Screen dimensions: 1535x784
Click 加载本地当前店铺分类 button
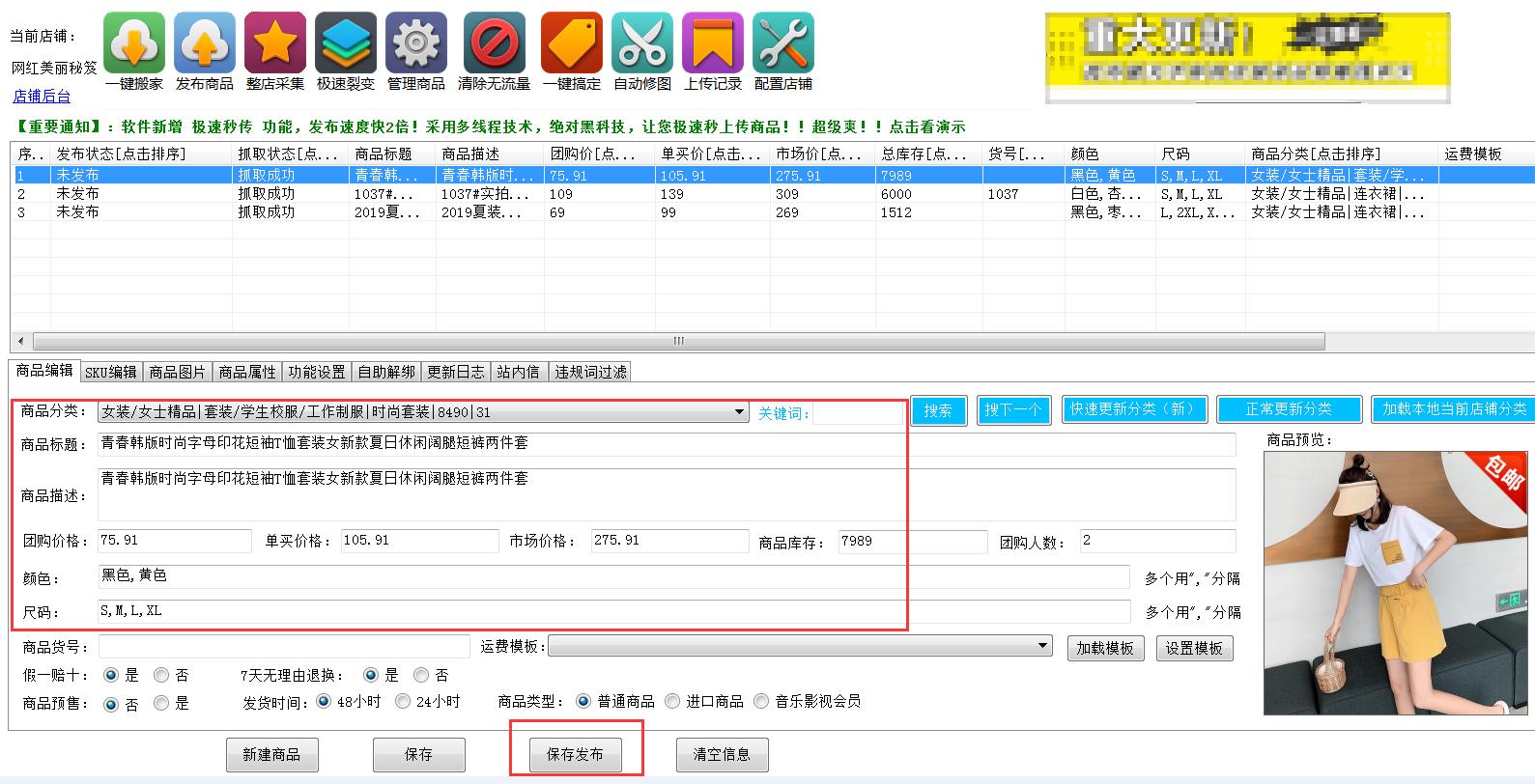1453,409
